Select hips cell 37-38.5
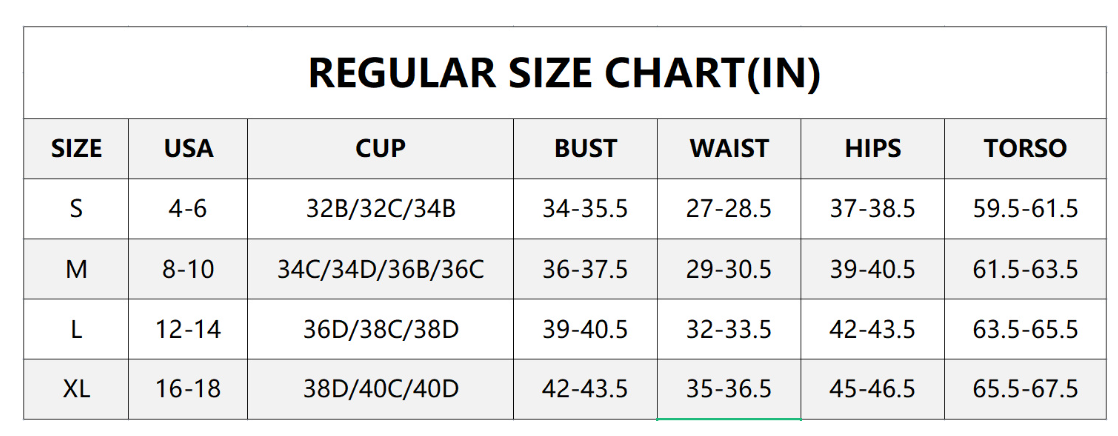 click(x=872, y=209)
